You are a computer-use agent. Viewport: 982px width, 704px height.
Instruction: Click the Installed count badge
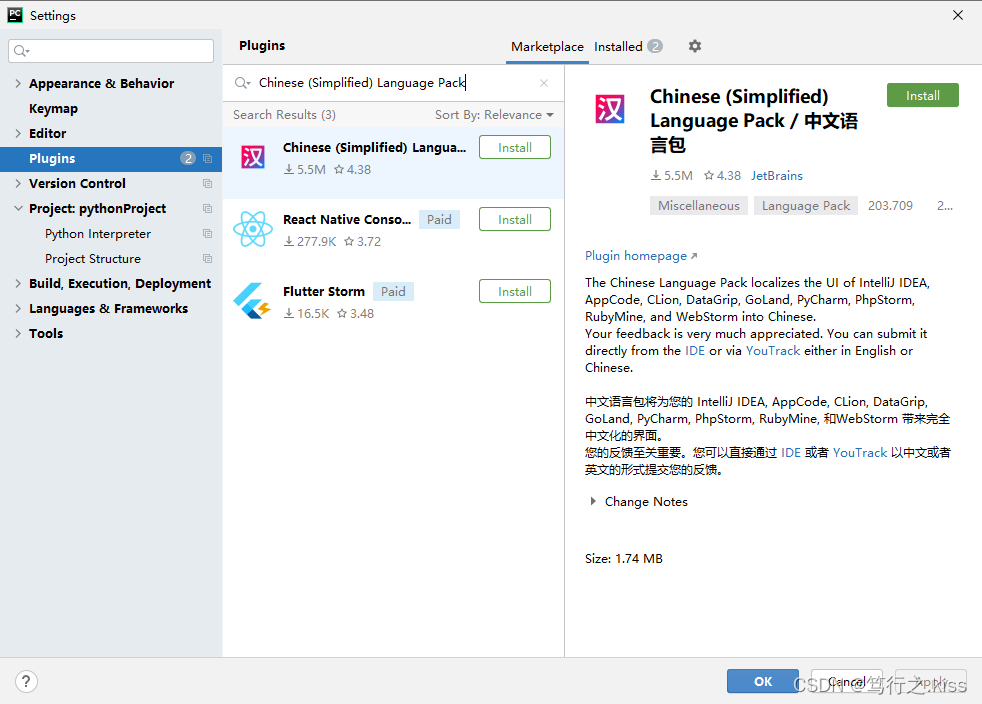click(655, 46)
